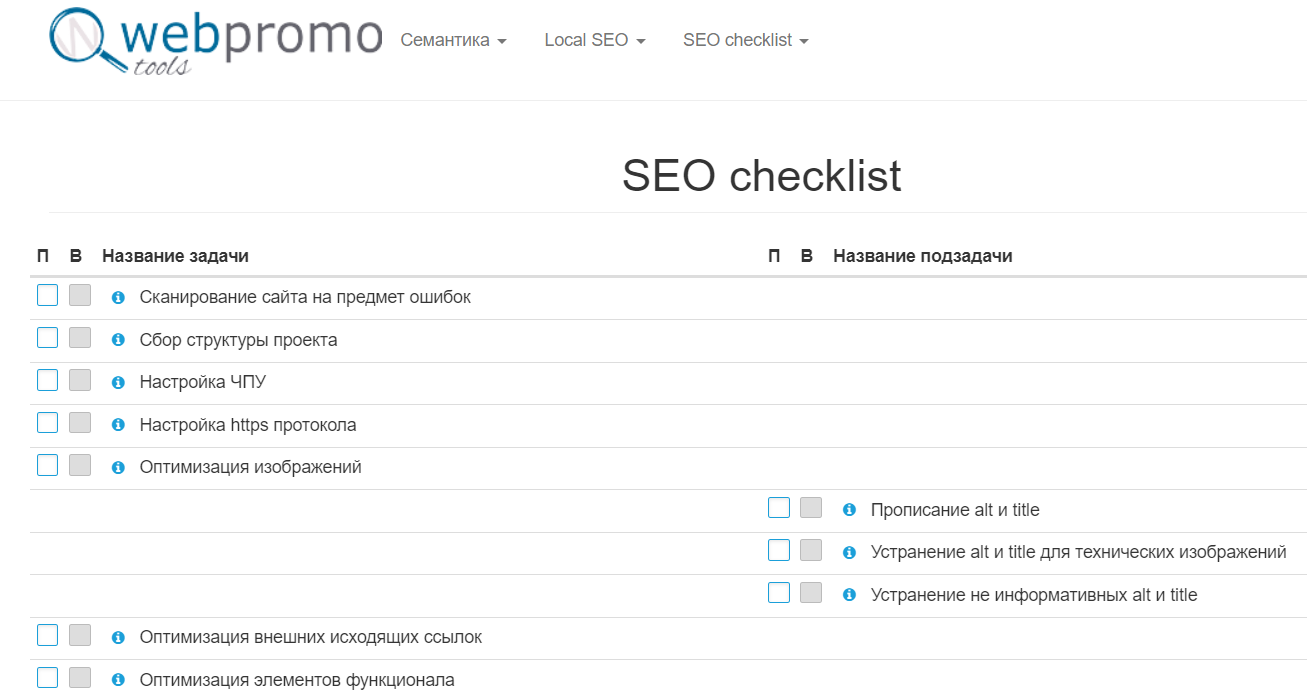Open info icon for Прописание alt и title
Screen dimensions: 1307x699
[x=849, y=510]
